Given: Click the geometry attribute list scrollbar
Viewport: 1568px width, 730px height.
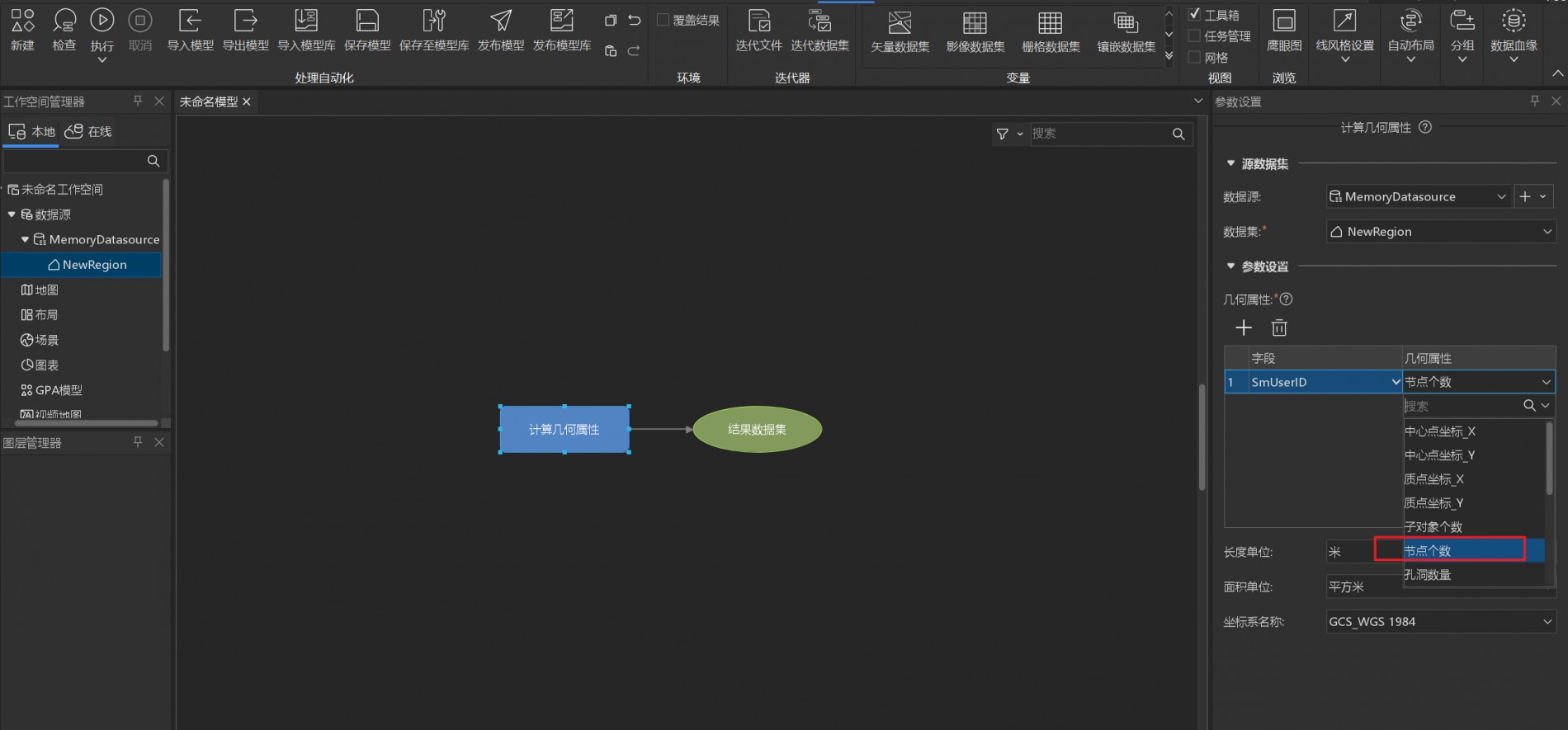Looking at the screenshot, I should point(1549,459).
